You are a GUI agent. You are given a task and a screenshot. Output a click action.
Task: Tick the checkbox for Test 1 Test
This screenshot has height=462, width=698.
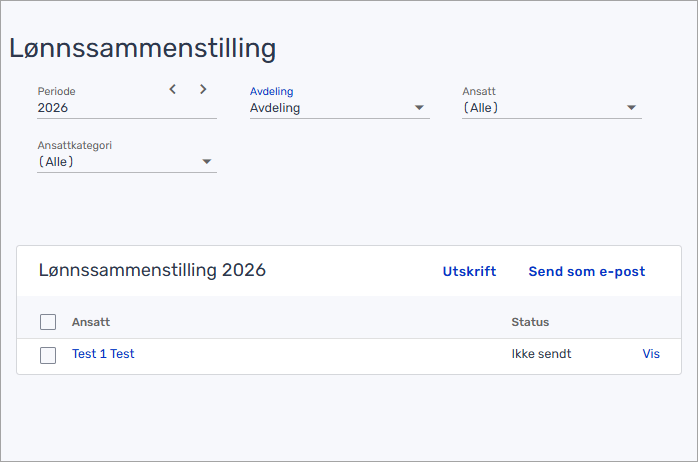[48, 355]
